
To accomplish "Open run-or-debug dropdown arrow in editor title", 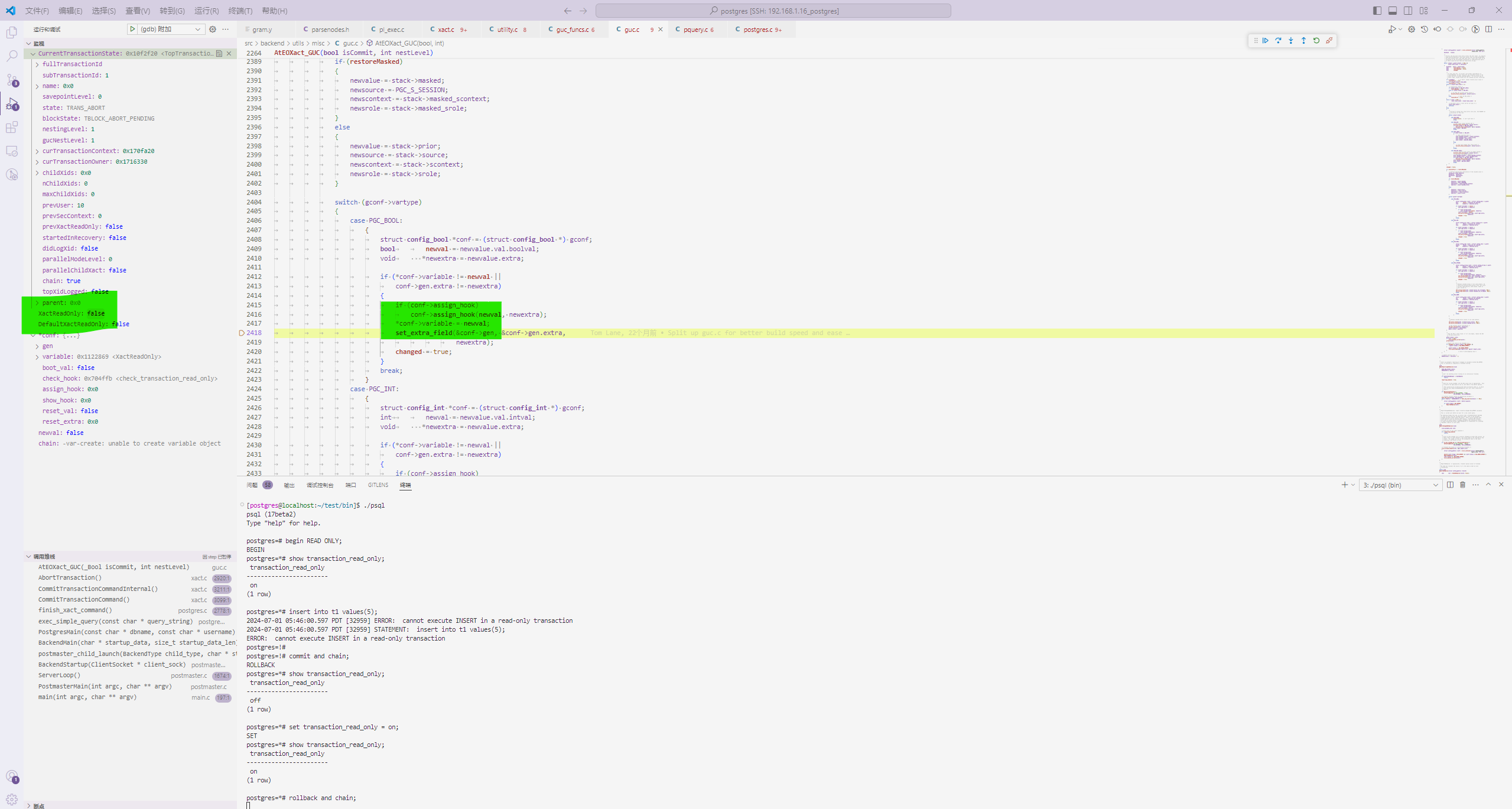I will pyautogui.click(x=1400, y=29).
